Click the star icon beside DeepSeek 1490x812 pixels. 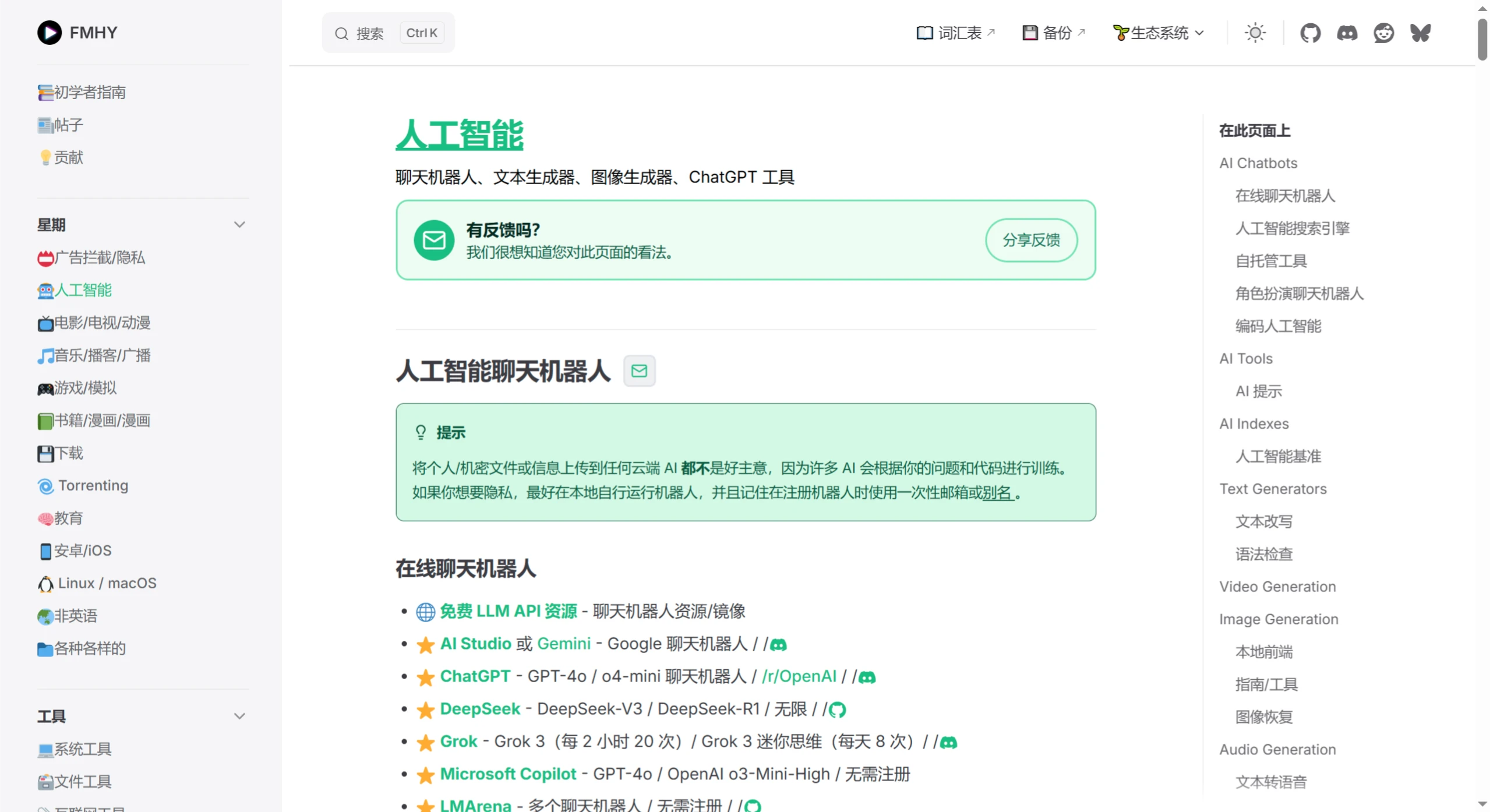(x=426, y=710)
